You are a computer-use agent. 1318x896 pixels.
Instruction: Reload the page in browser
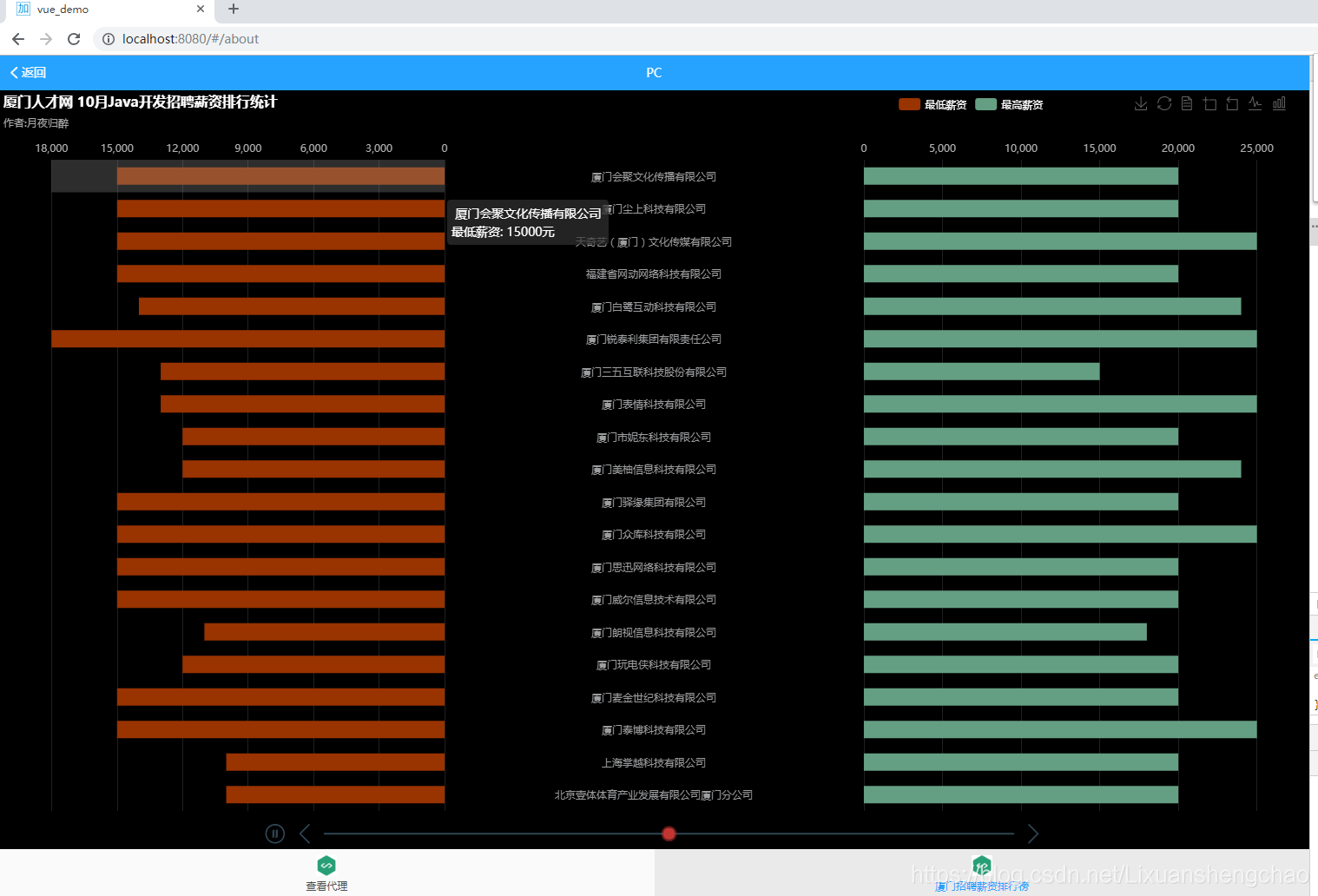pos(74,39)
